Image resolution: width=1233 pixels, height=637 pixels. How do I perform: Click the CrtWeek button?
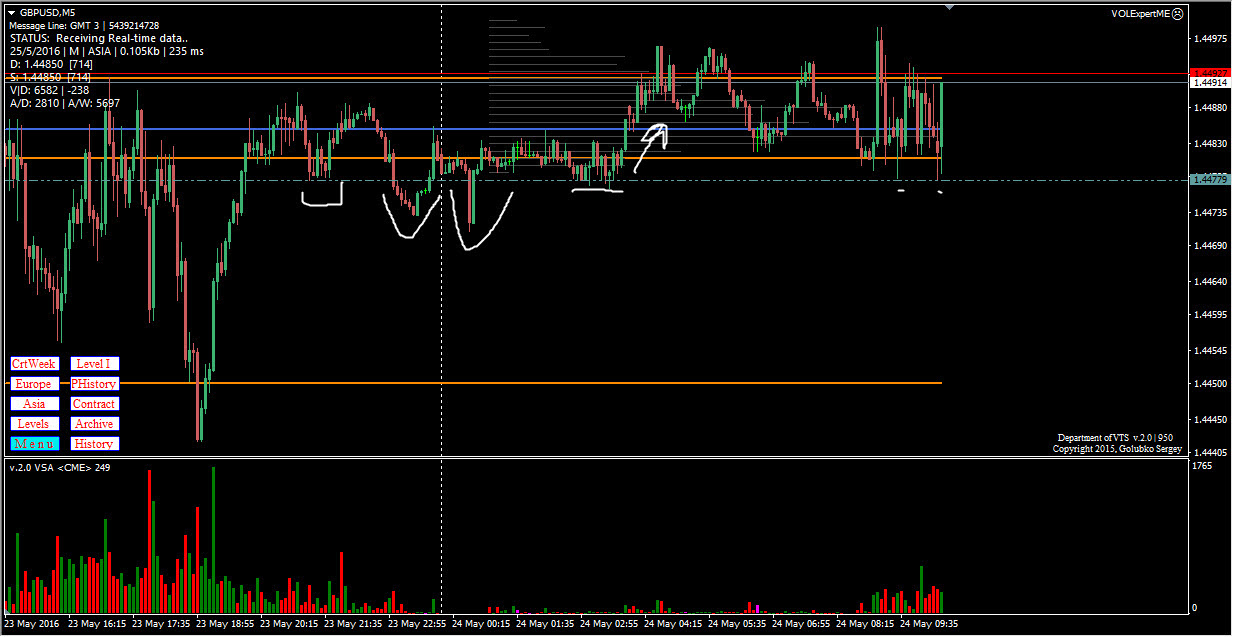[34, 364]
